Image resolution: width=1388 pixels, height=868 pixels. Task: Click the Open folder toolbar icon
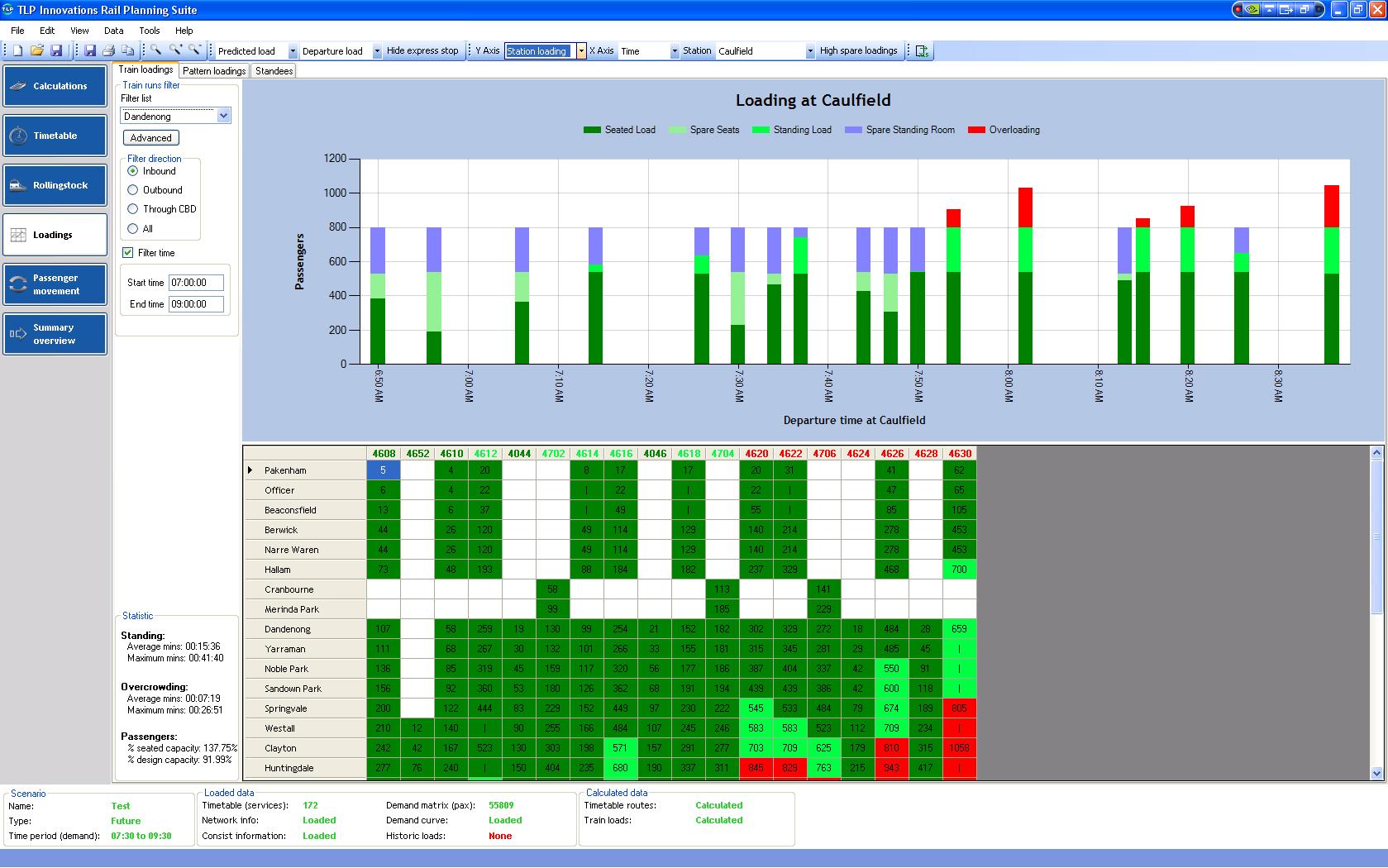[37, 50]
